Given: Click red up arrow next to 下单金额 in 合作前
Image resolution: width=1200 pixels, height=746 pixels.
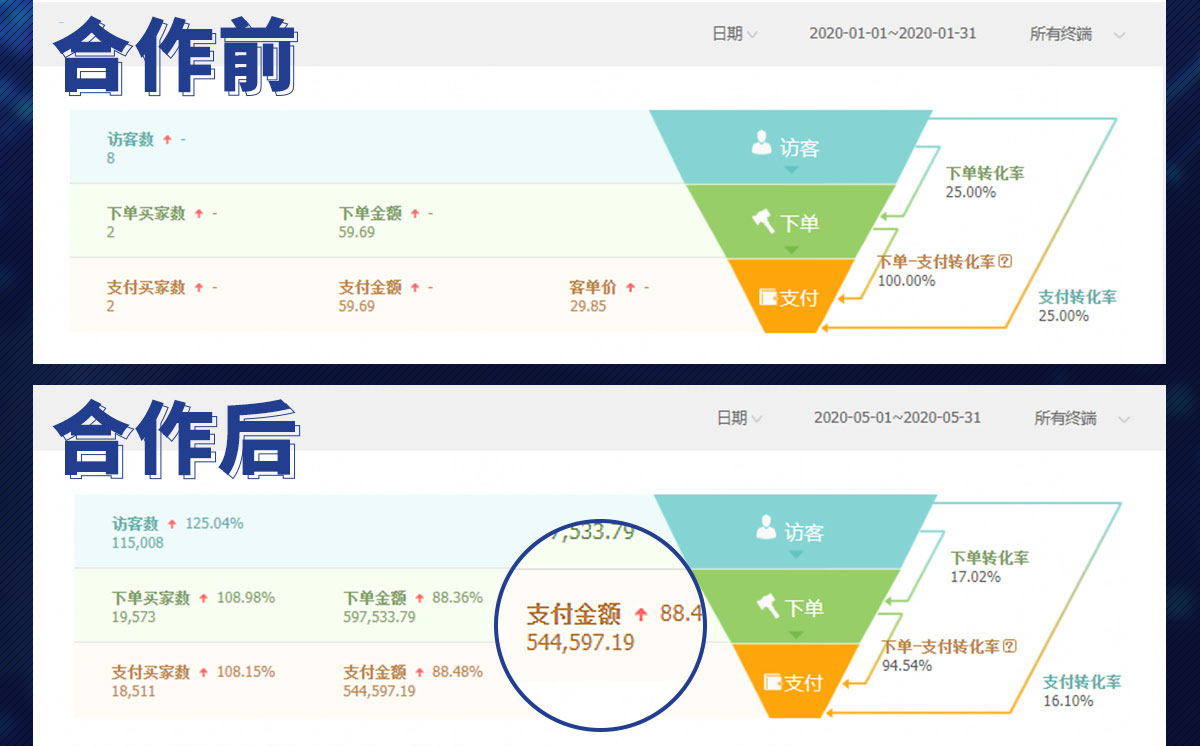Looking at the screenshot, I should tap(415, 214).
